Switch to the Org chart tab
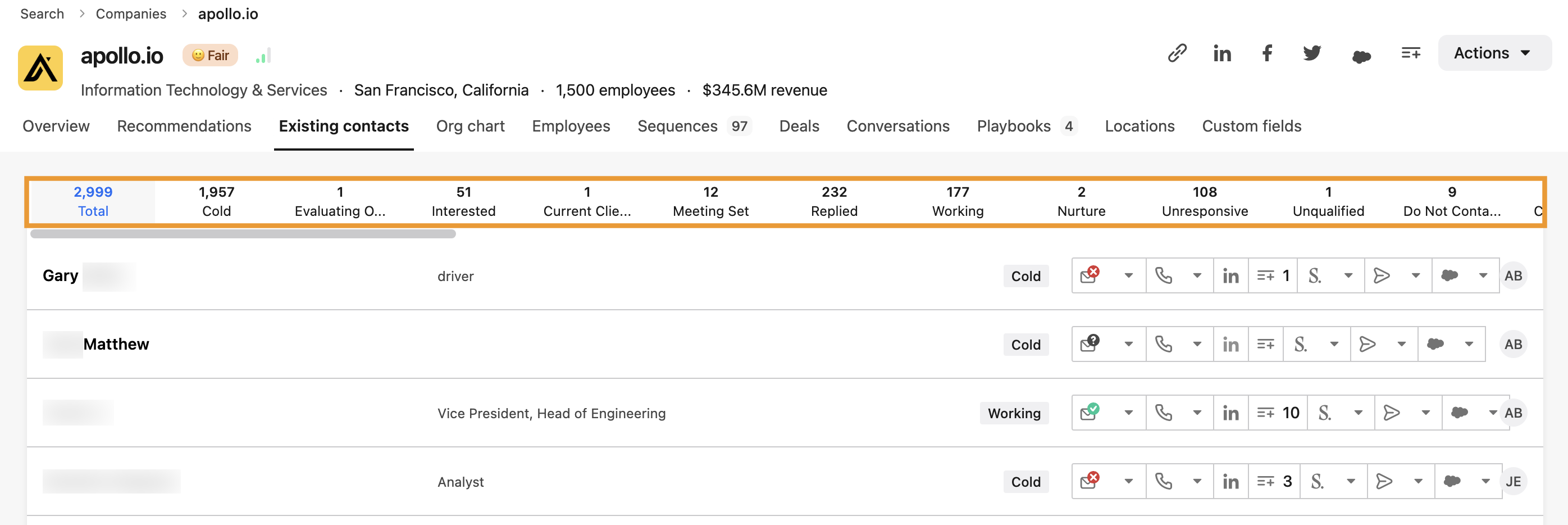Screen dimensions: 1568x525 tap(470, 126)
